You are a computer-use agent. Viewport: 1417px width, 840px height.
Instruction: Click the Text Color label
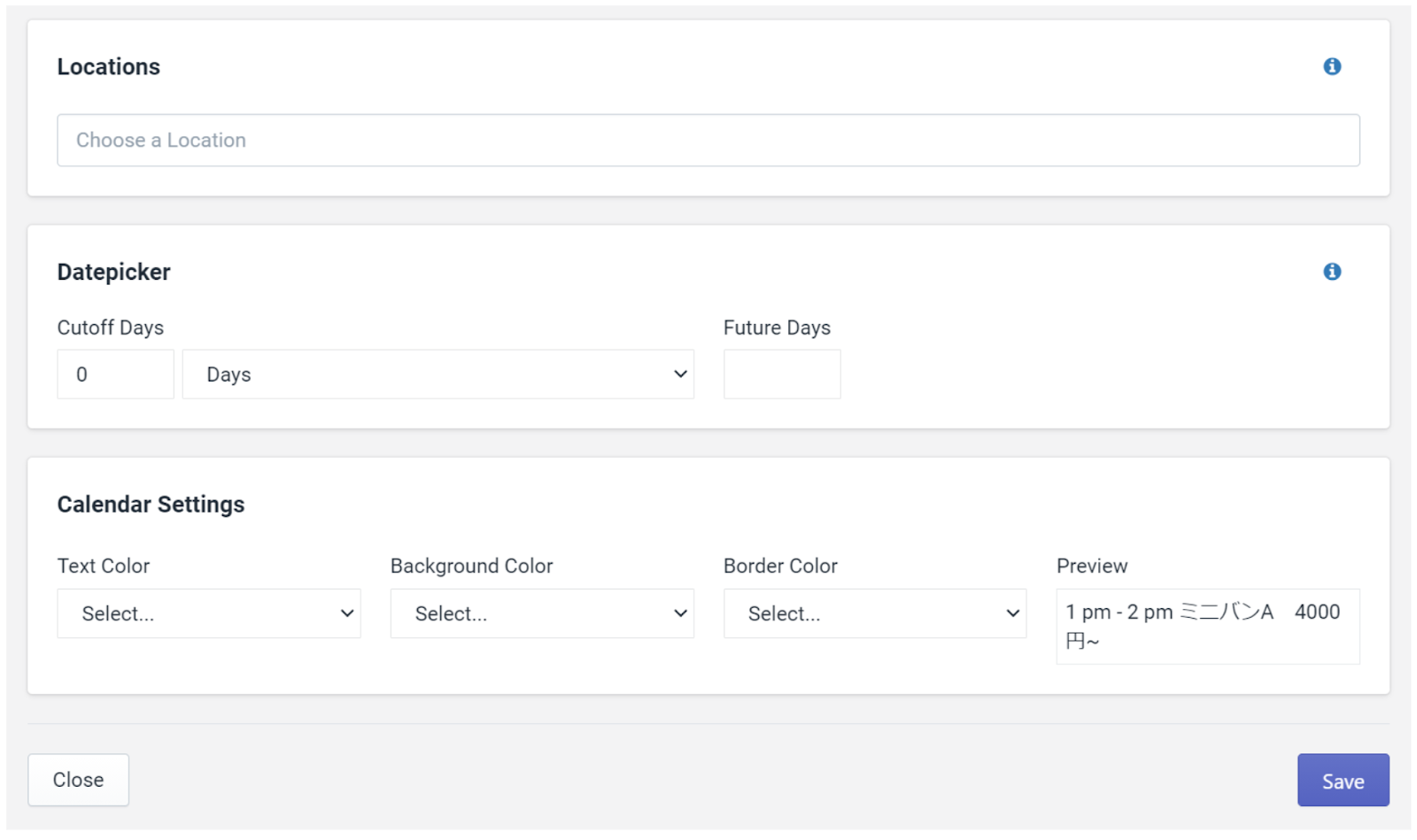(104, 566)
